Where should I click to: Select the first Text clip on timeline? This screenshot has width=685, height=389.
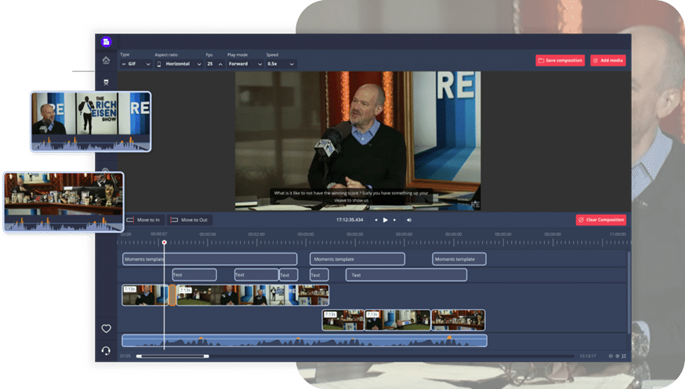click(194, 275)
